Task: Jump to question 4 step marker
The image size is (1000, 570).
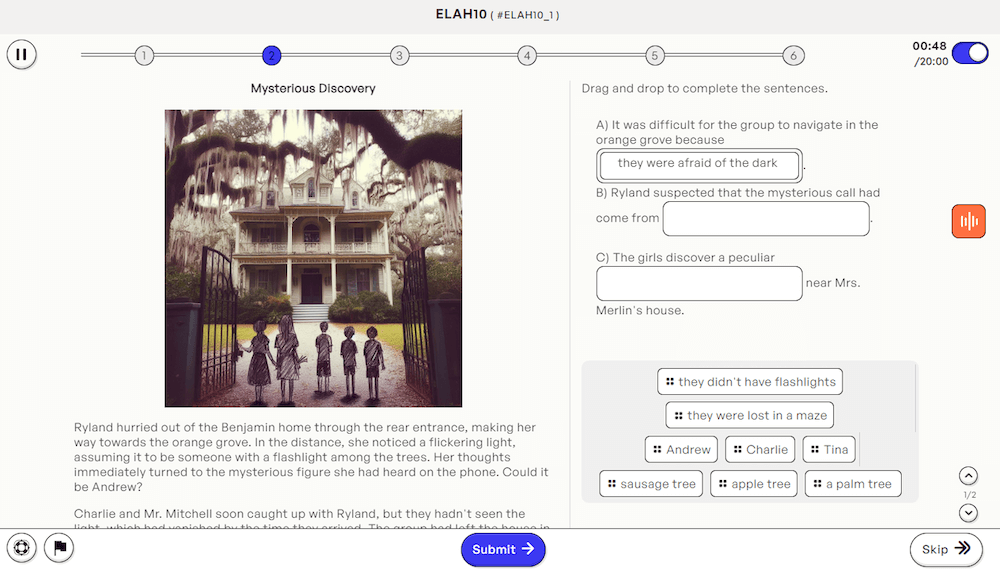Action: (x=527, y=55)
